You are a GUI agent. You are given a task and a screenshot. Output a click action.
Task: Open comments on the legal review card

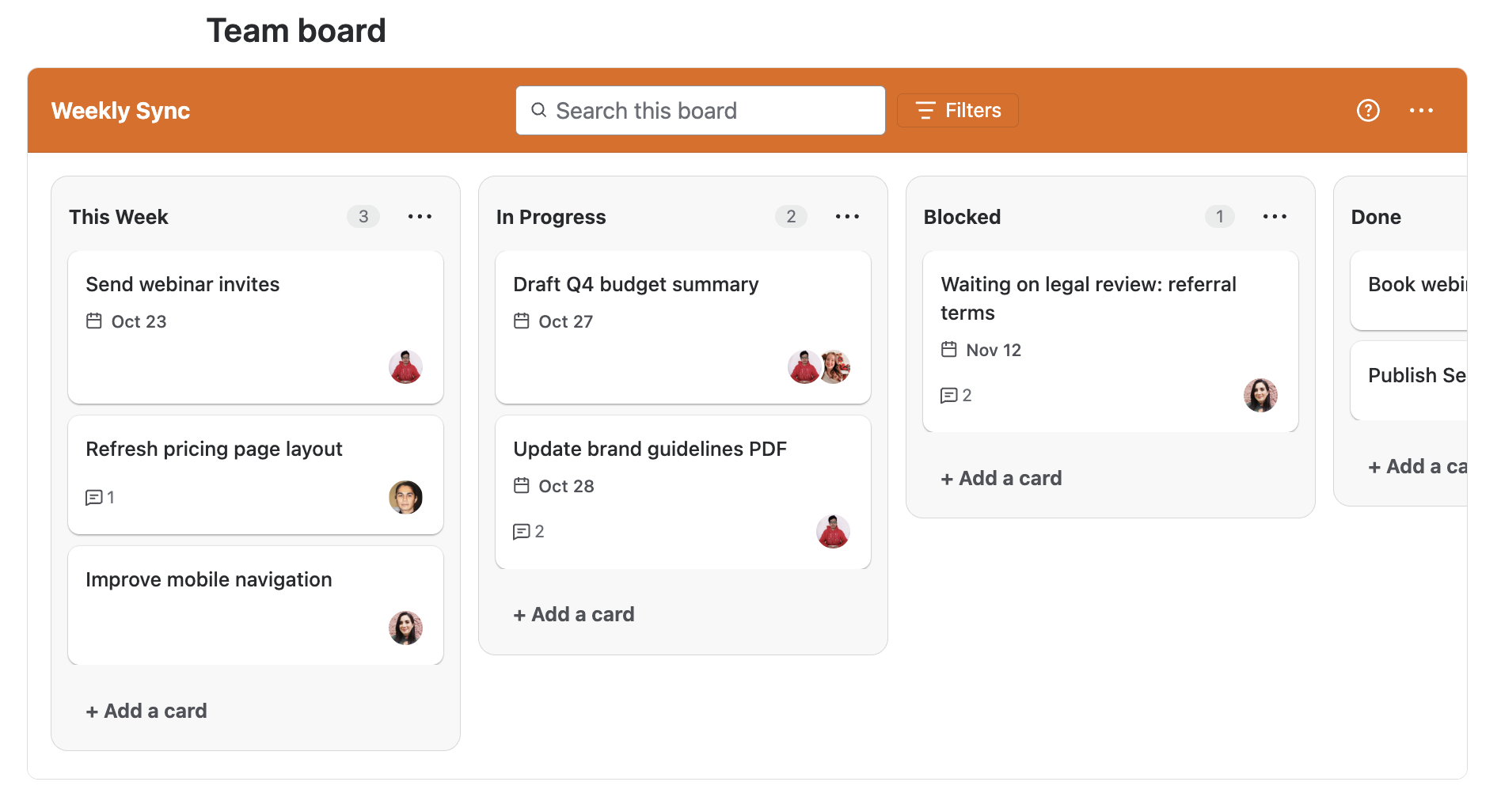956,396
